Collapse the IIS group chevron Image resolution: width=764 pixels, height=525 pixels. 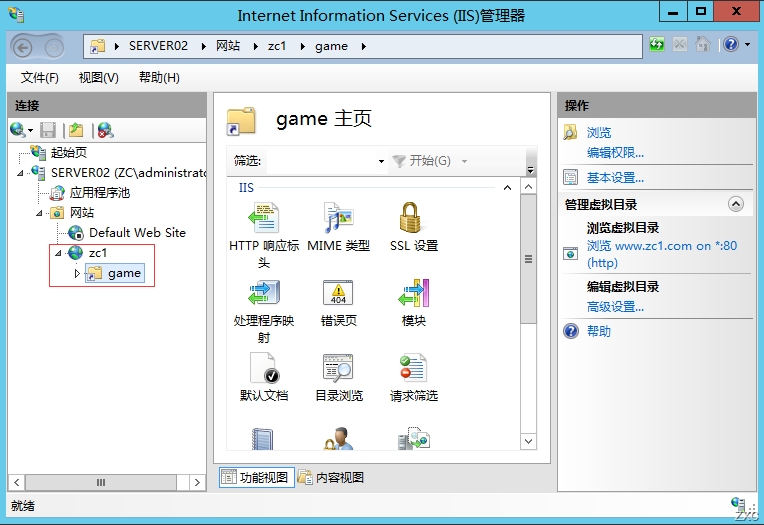point(507,188)
